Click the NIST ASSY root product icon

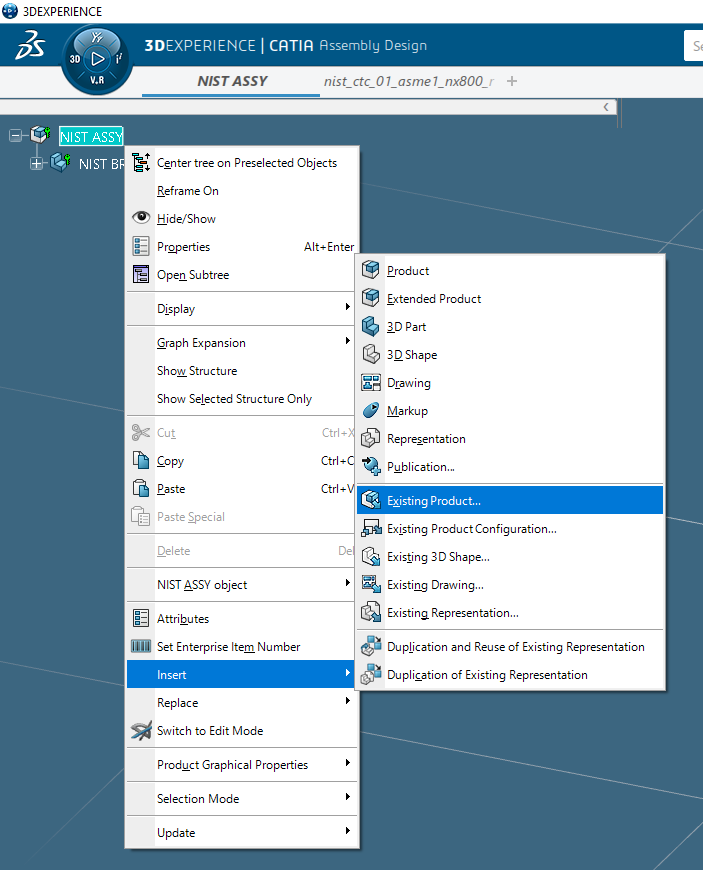click(41, 134)
